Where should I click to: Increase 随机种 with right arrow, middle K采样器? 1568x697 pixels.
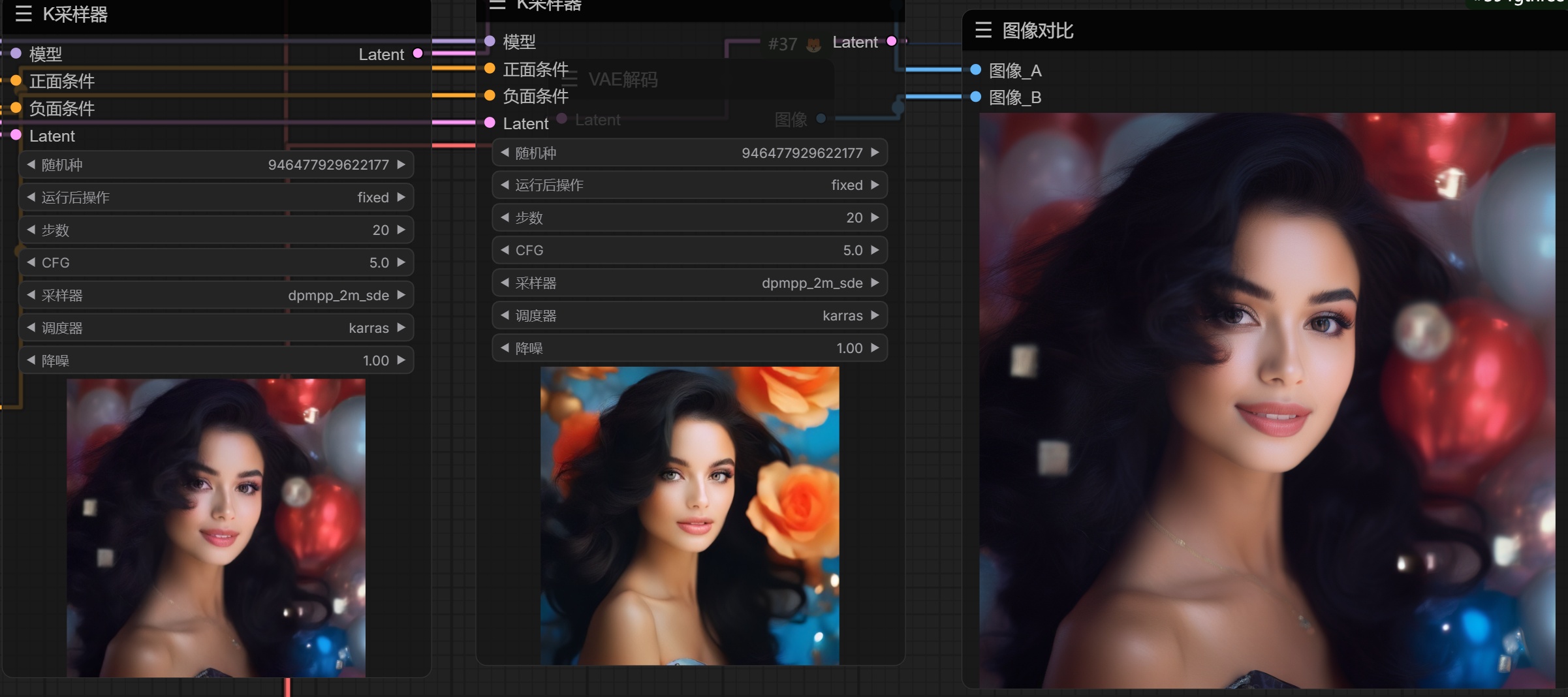point(875,152)
